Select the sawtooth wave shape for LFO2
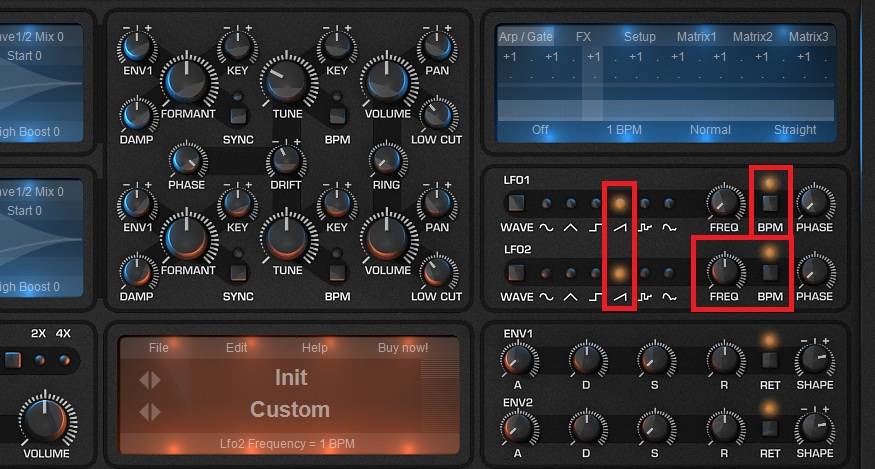The height and width of the screenshot is (469, 875). [x=620, y=272]
